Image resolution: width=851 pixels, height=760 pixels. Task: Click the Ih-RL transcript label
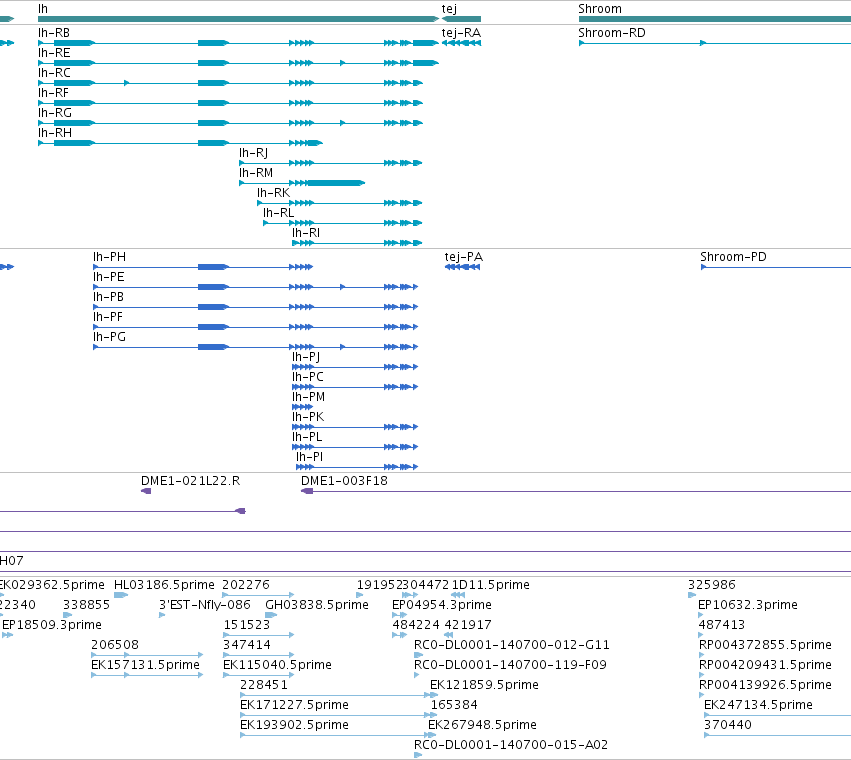coord(278,213)
